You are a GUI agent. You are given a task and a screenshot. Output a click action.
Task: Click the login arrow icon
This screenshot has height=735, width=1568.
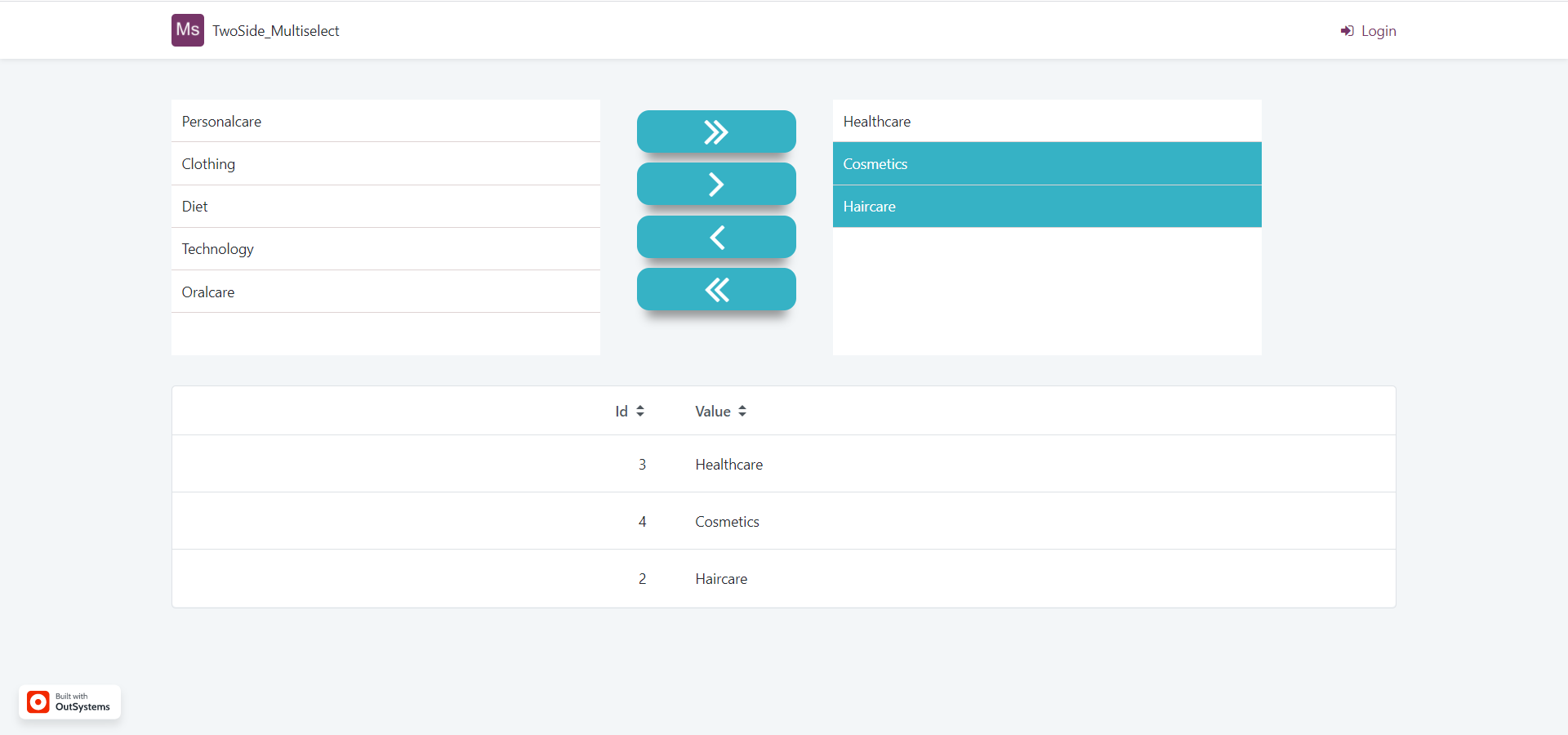pos(1347,31)
